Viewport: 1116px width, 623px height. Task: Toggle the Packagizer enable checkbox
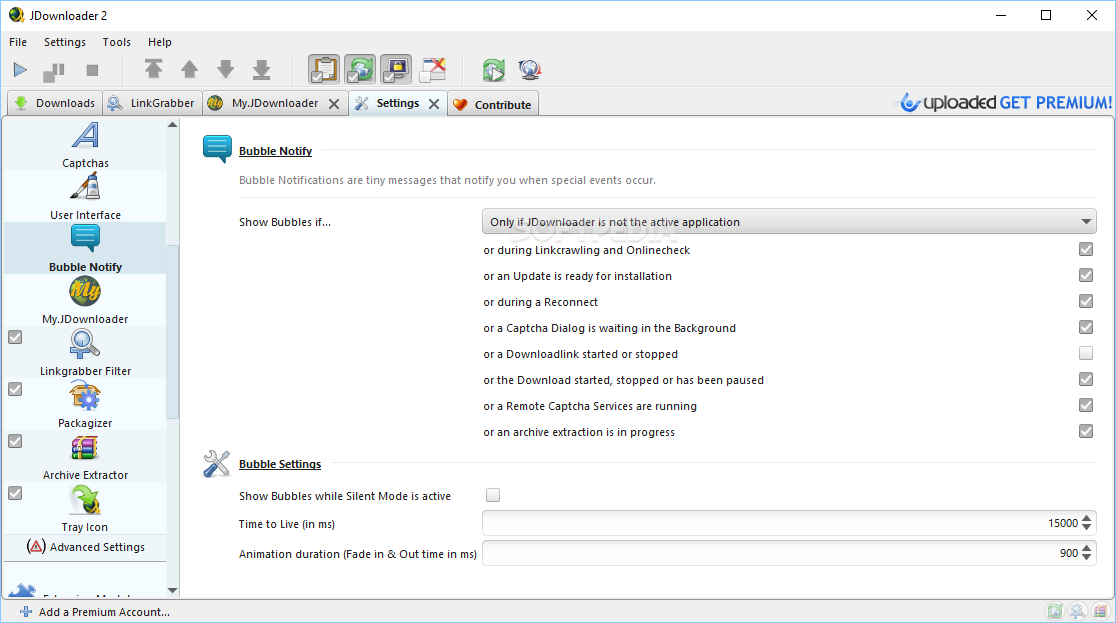[x=15, y=389]
